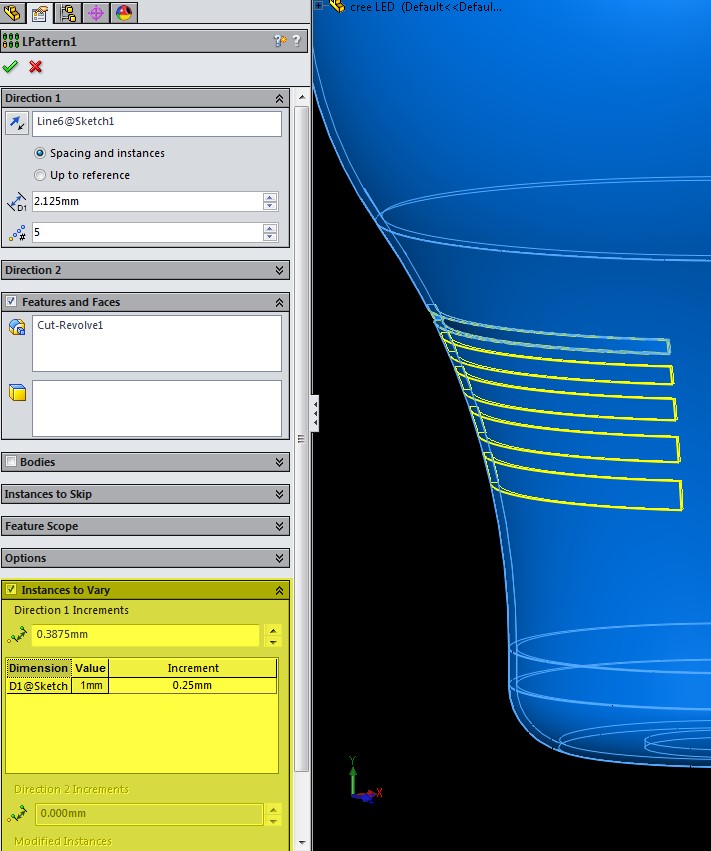Expand the Bodies section
The image size is (711, 851).
(279, 462)
